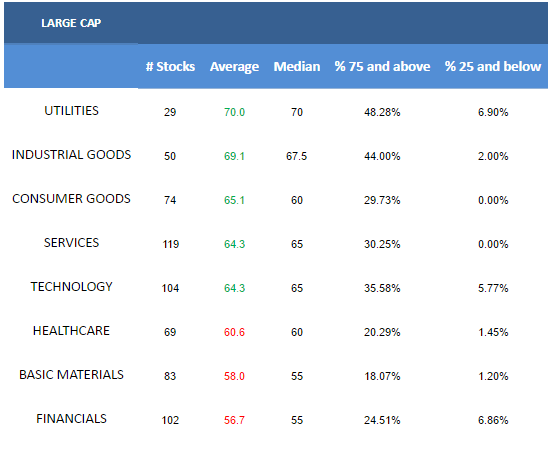This screenshot has width=549, height=449.
Task: Select the INDUSTRIAL GOODS row label
Action: tap(71, 155)
